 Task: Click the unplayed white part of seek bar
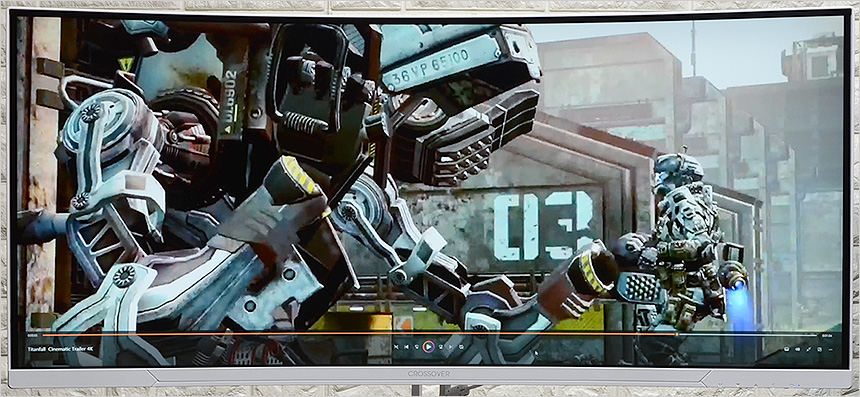[748, 334]
